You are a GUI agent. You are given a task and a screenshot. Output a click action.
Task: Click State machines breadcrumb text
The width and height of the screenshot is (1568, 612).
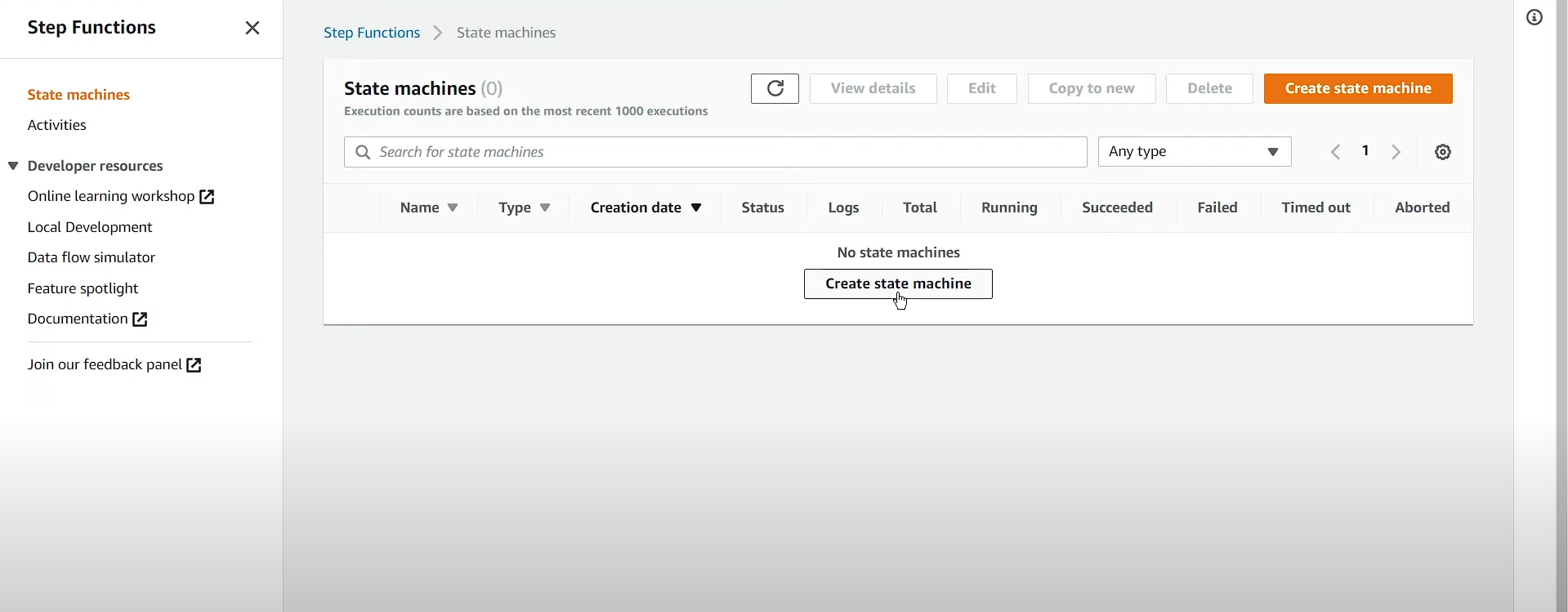point(506,33)
